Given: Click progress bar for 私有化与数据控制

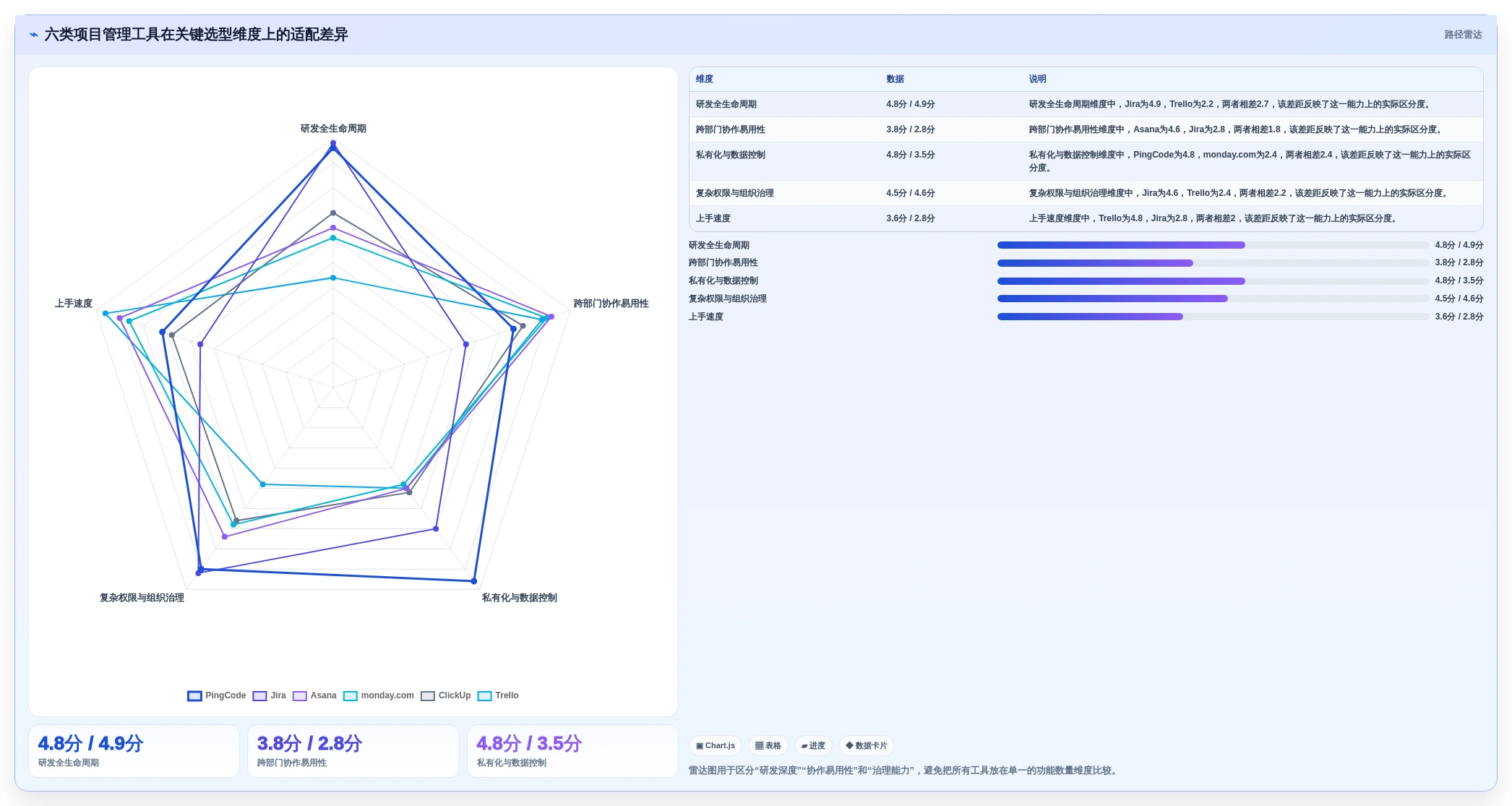Looking at the screenshot, I should coord(1213,281).
